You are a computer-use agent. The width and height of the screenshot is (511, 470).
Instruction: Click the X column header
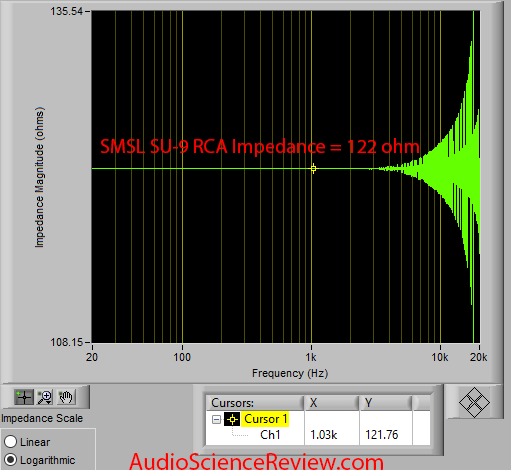(331, 403)
